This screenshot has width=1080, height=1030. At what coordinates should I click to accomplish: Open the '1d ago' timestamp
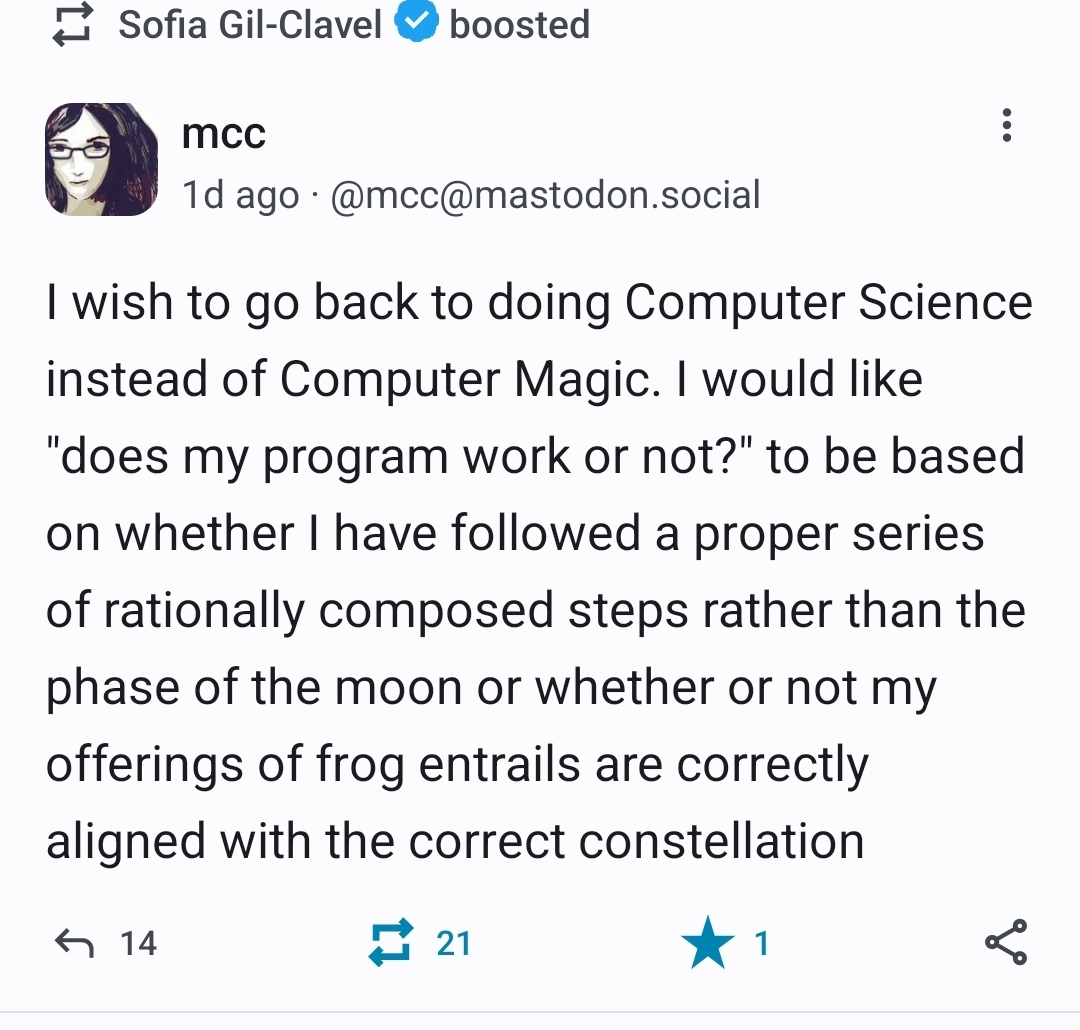click(240, 195)
